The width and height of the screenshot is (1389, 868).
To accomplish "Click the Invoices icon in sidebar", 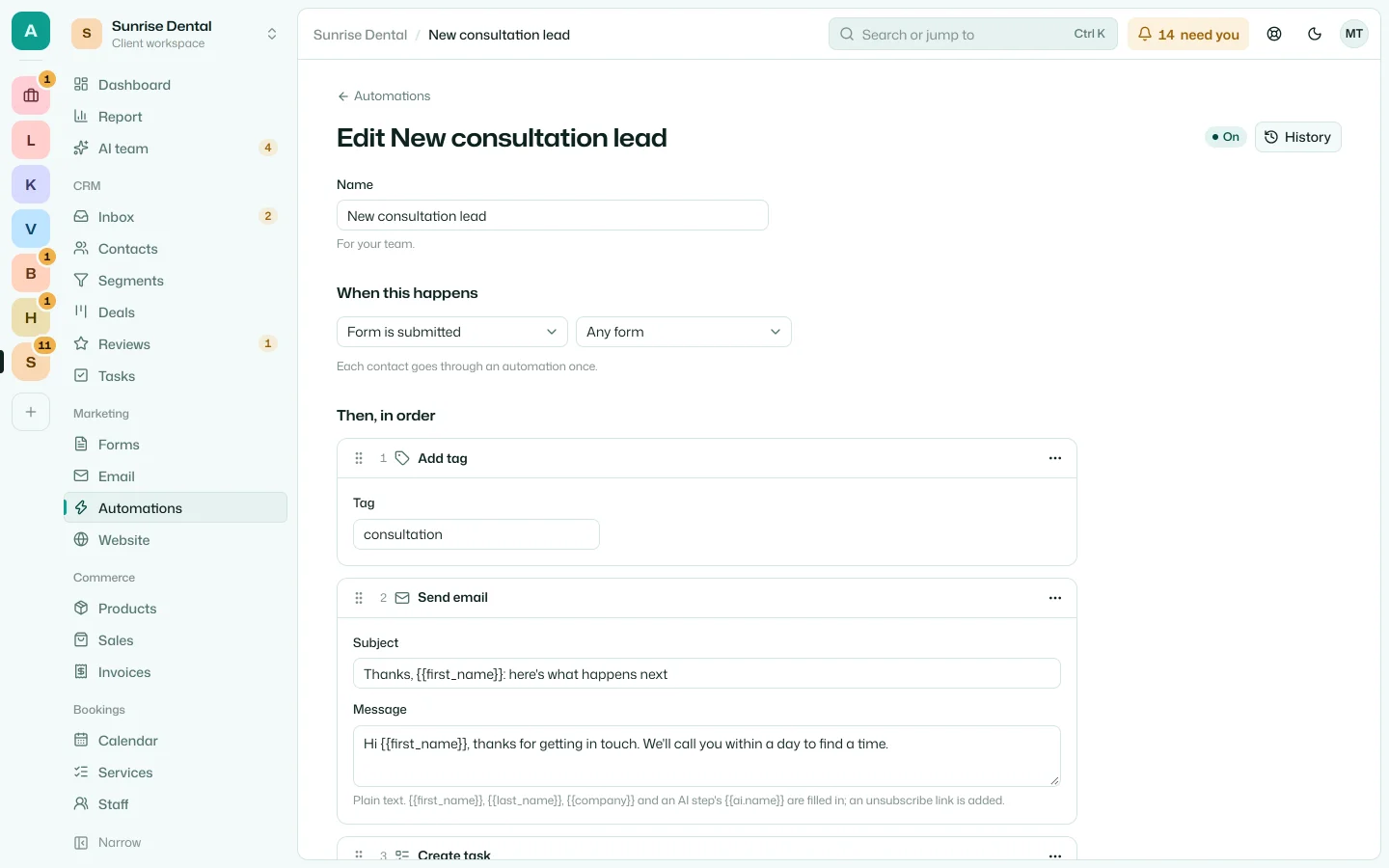I will pos(81,672).
